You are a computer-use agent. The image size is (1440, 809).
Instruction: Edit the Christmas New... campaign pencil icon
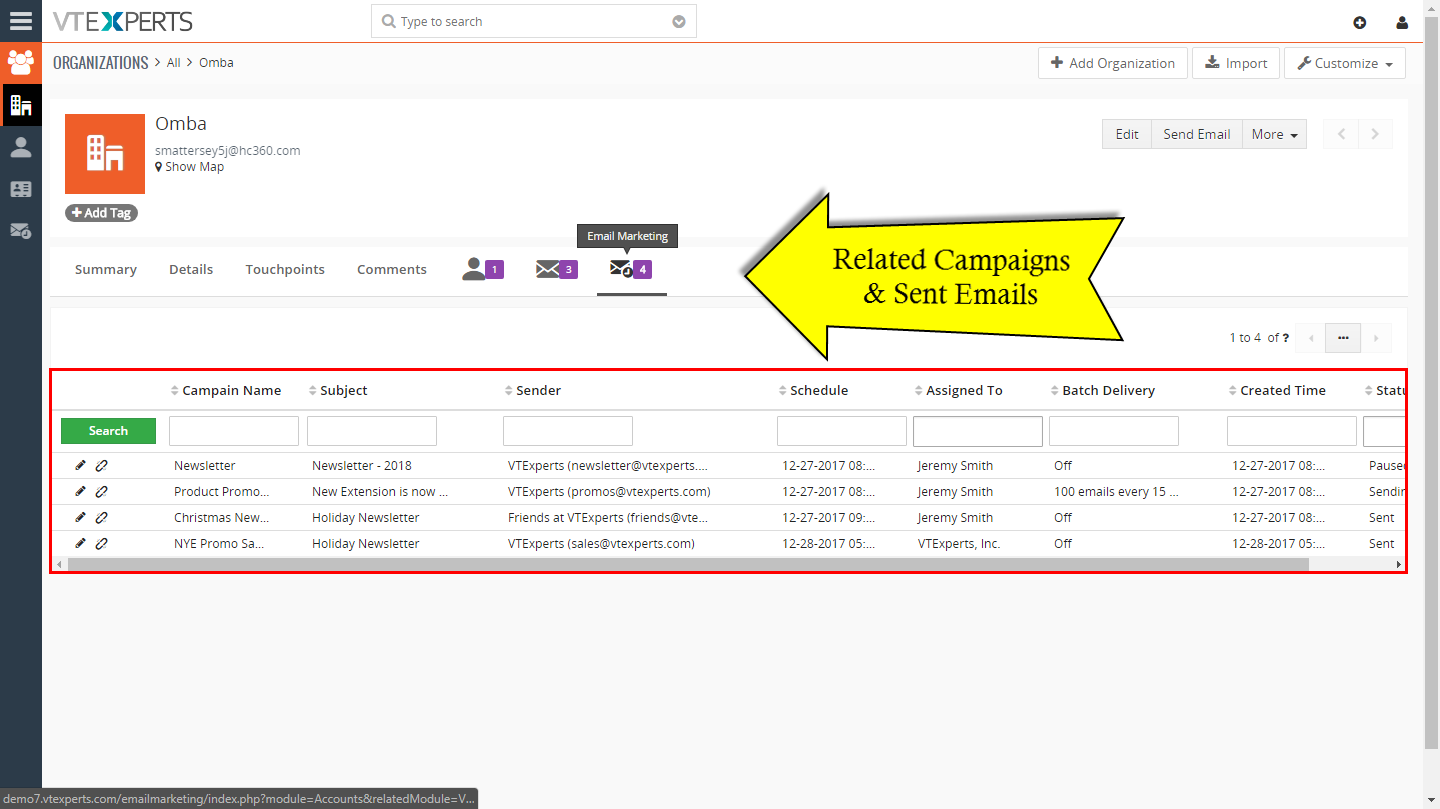[x=80, y=517]
